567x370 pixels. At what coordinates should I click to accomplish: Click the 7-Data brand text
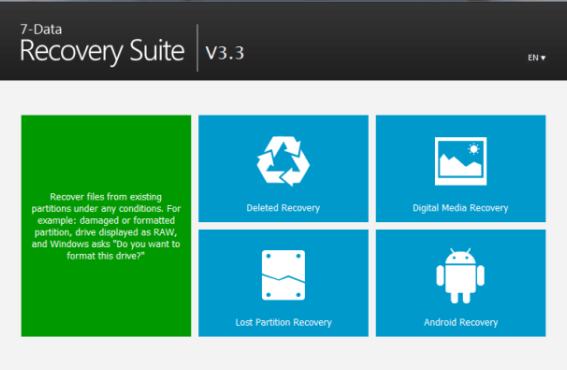coord(41,29)
